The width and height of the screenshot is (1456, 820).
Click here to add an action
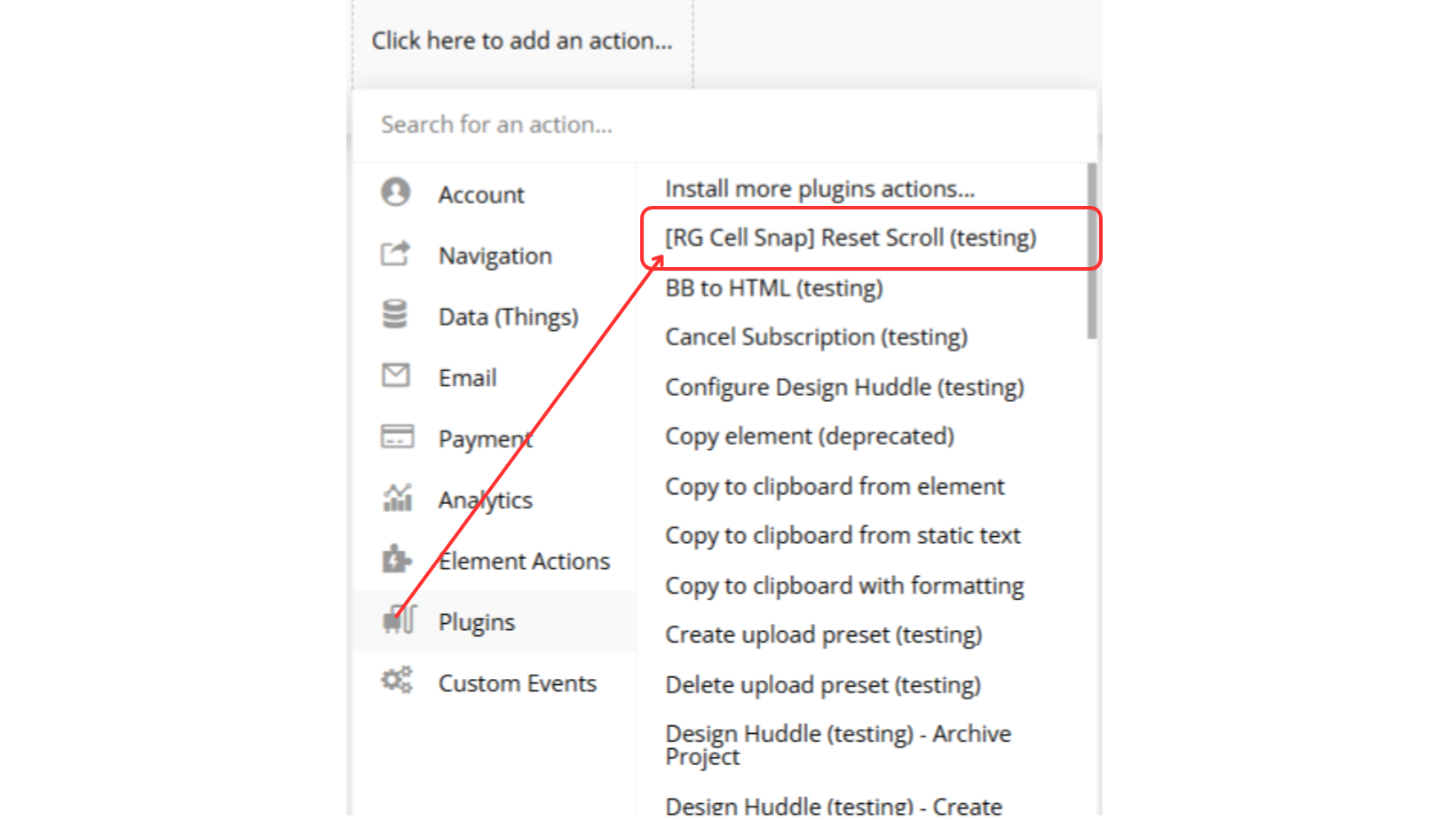coord(522,41)
